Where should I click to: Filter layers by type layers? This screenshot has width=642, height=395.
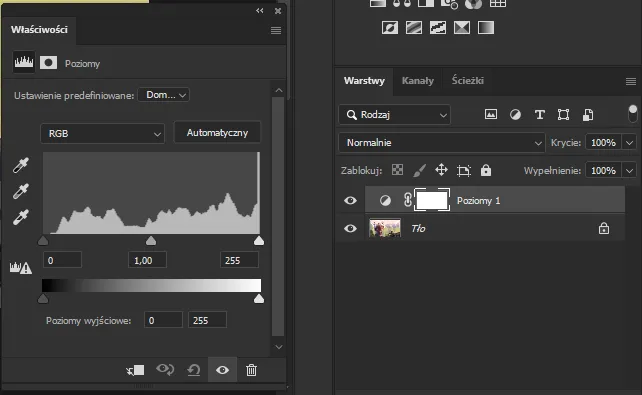click(x=540, y=115)
